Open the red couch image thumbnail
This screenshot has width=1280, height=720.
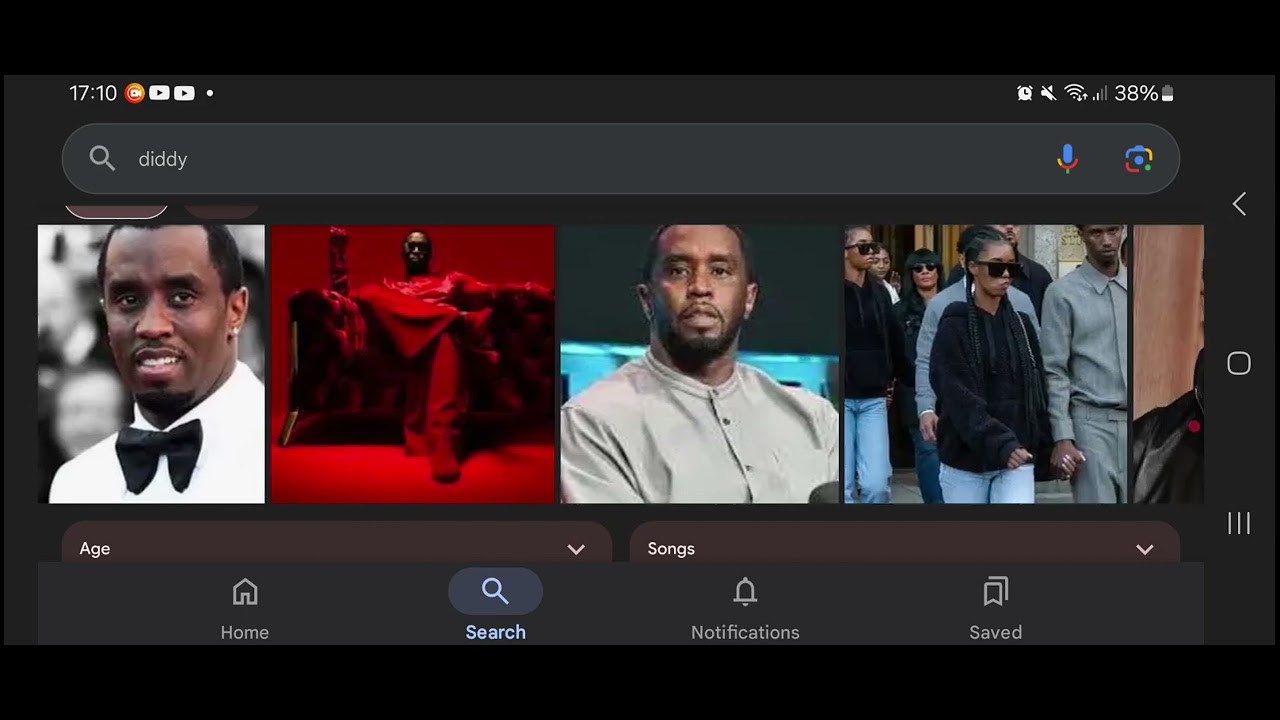[412, 364]
